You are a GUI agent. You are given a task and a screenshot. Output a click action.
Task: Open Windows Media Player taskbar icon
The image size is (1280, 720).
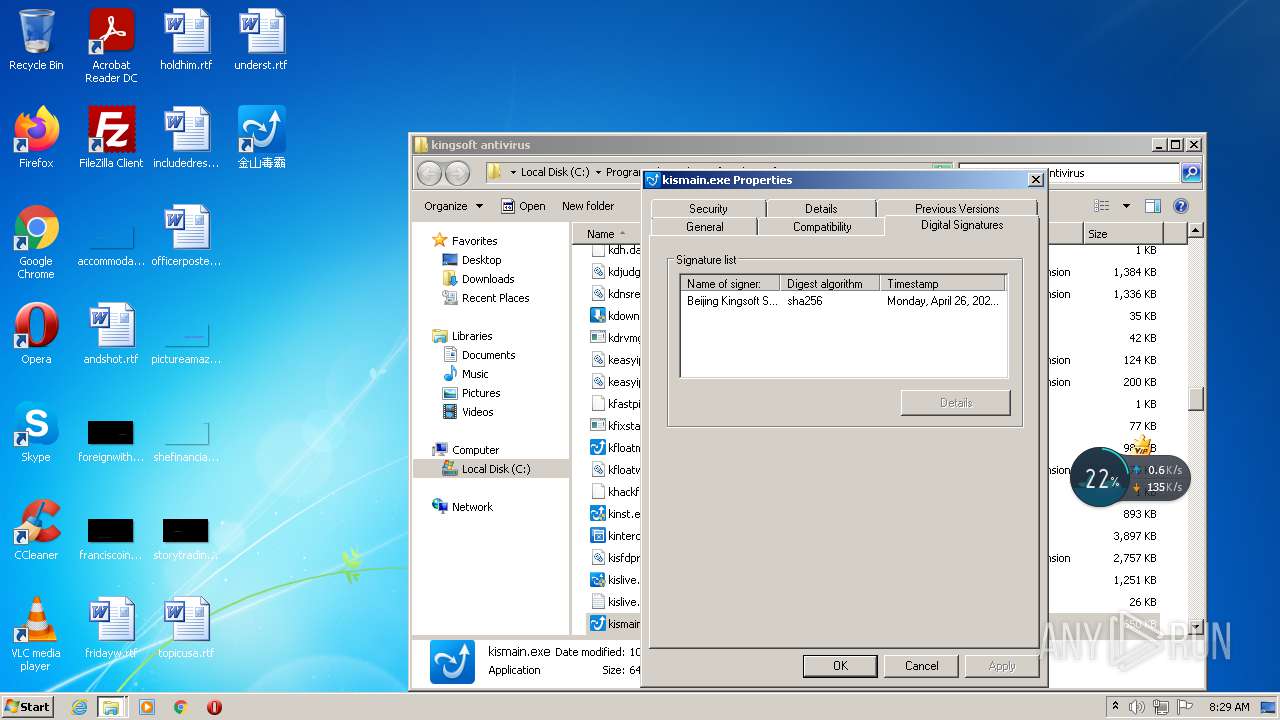(x=147, y=707)
